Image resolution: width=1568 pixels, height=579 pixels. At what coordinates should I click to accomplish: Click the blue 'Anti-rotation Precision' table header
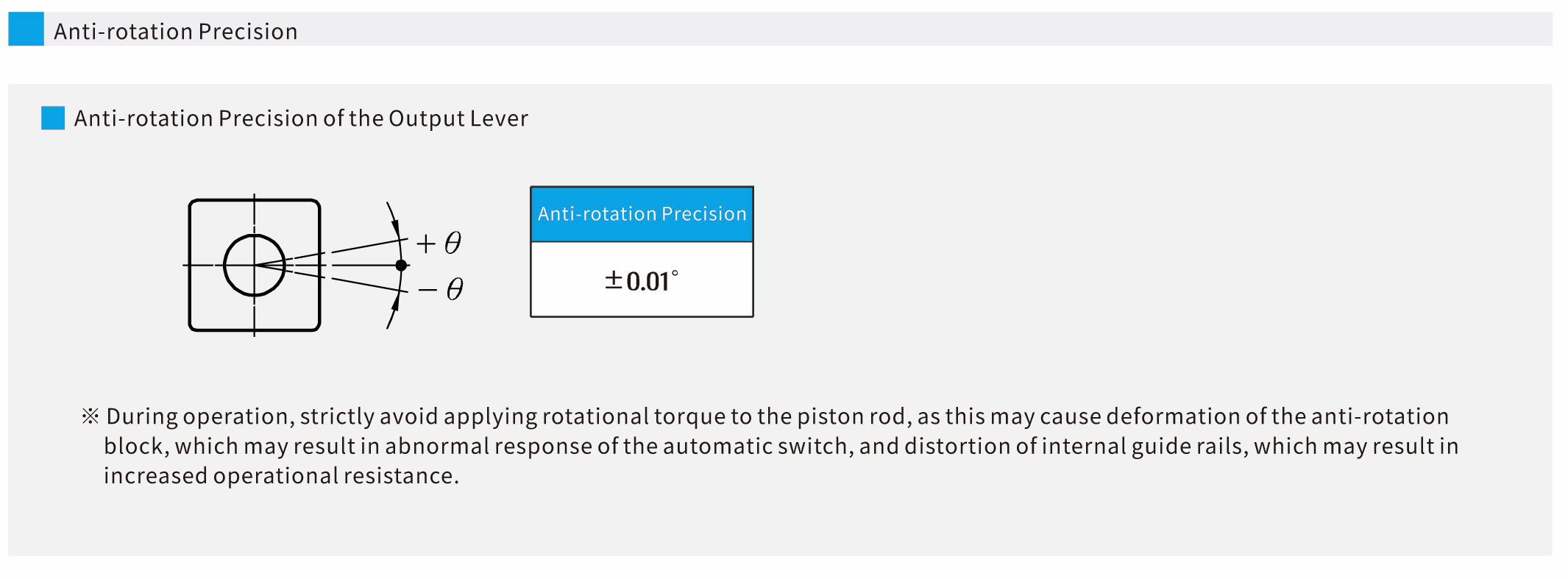[642, 214]
